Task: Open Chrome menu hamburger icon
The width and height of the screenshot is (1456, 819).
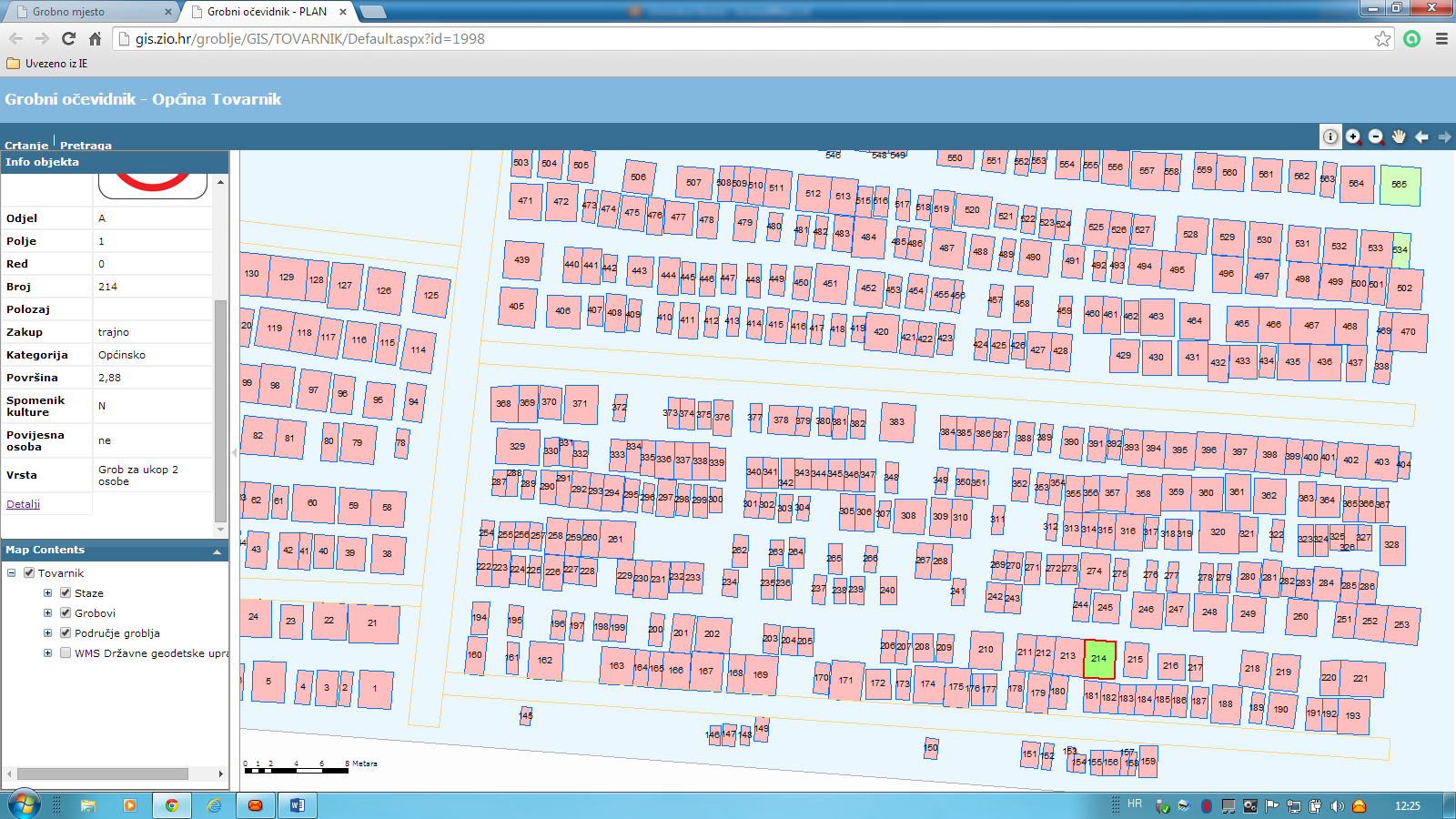Action: click(x=1441, y=38)
